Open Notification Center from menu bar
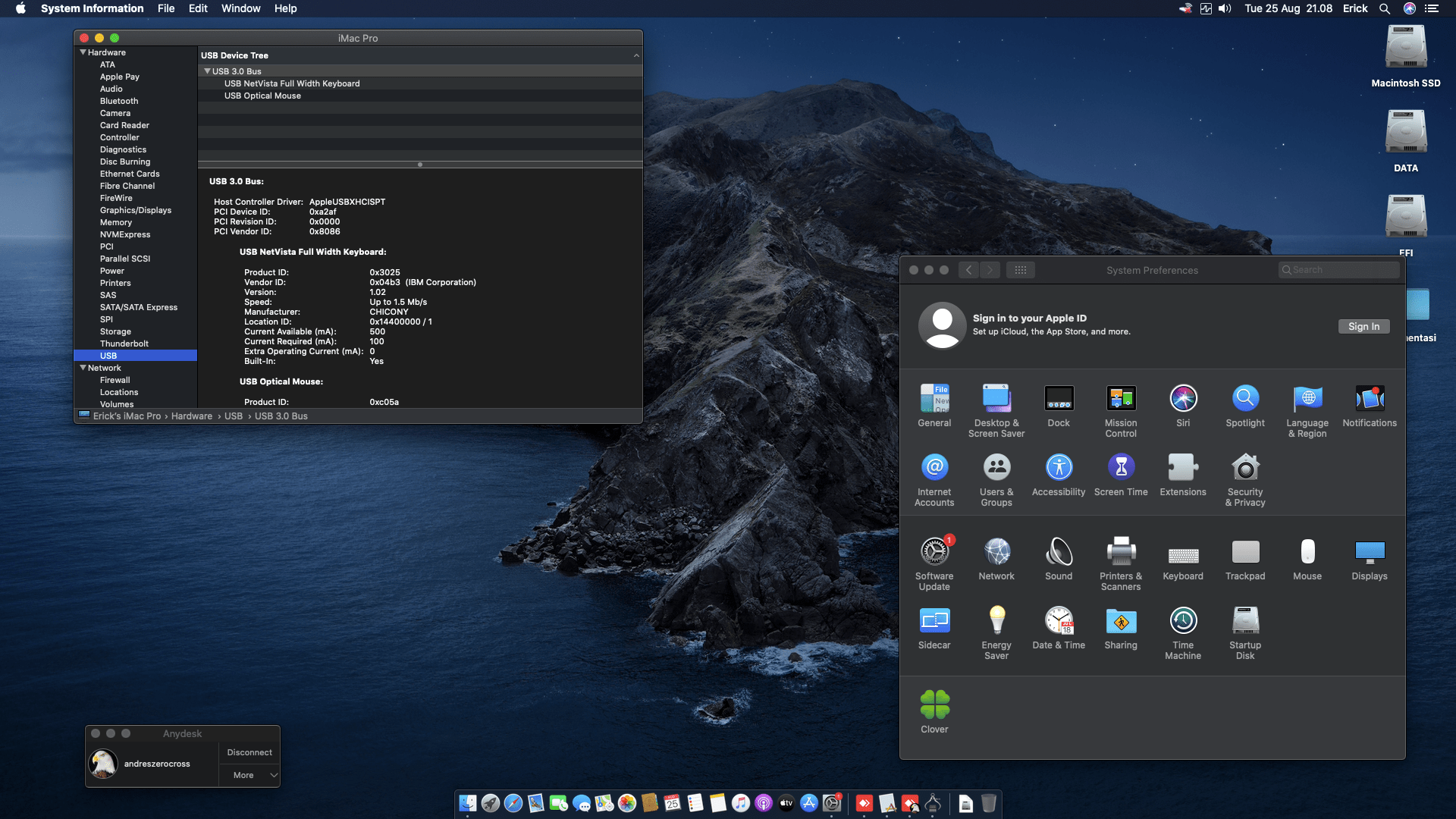This screenshot has width=1456, height=819. (1432, 8)
